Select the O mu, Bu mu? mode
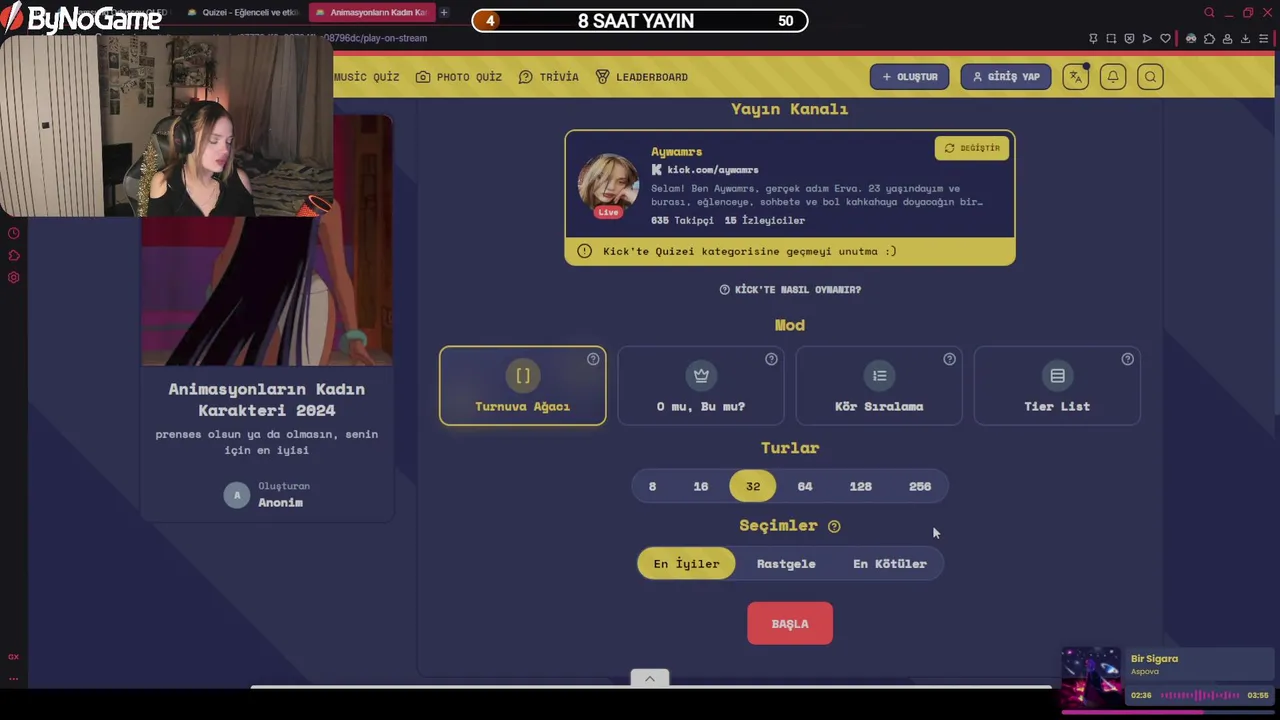 click(700, 386)
